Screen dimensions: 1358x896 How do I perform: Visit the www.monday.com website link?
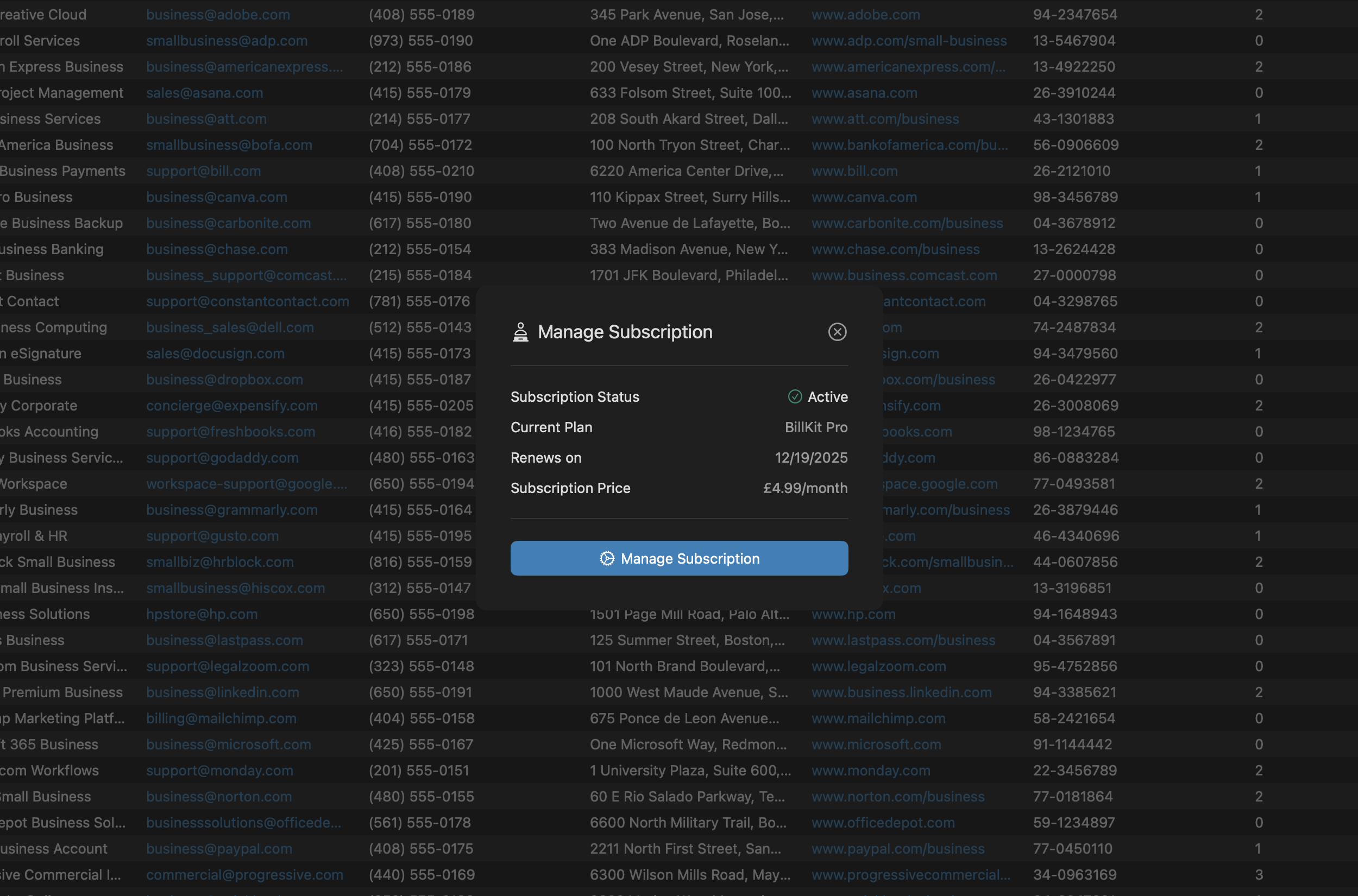pyautogui.click(x=870, y=770)
